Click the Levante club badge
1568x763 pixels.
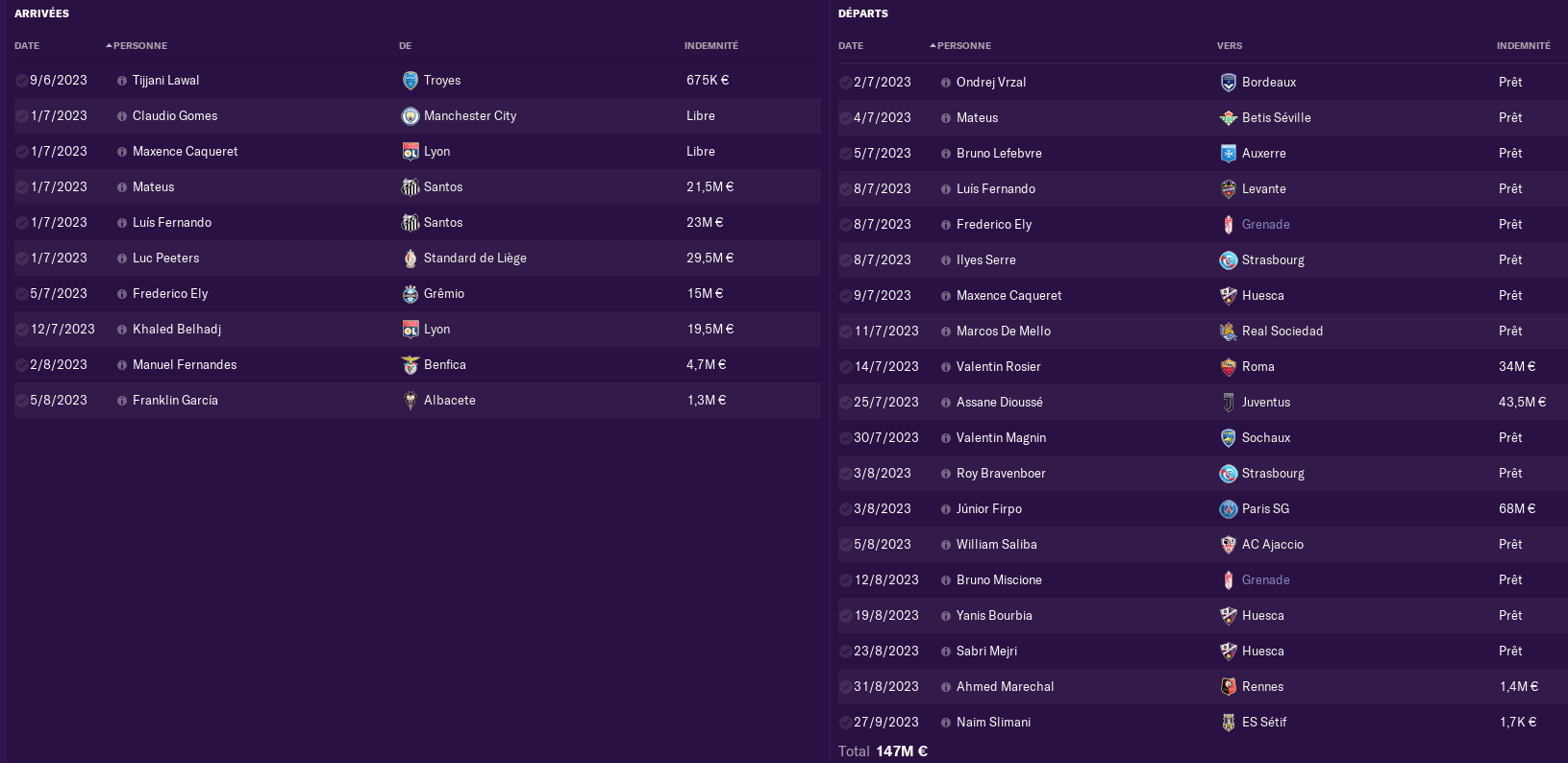[1229, 189]
